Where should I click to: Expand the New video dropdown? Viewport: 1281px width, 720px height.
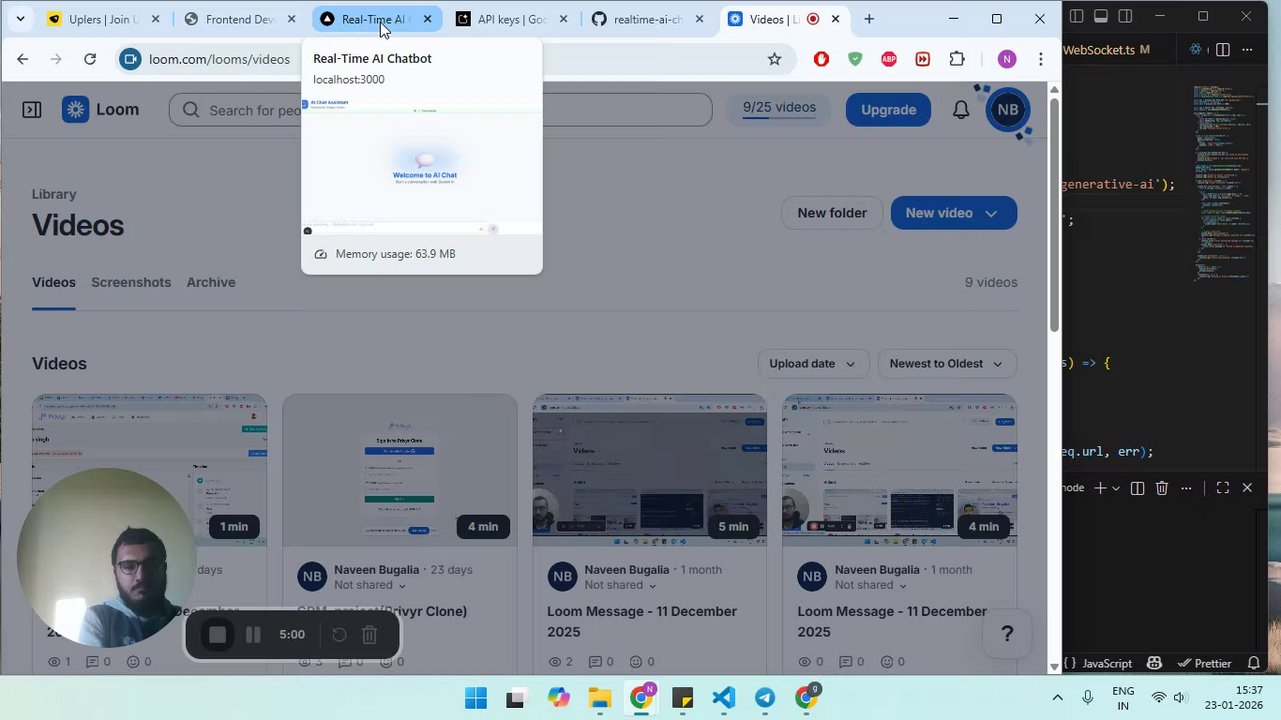pyautogui.click(x=991, y=213)
